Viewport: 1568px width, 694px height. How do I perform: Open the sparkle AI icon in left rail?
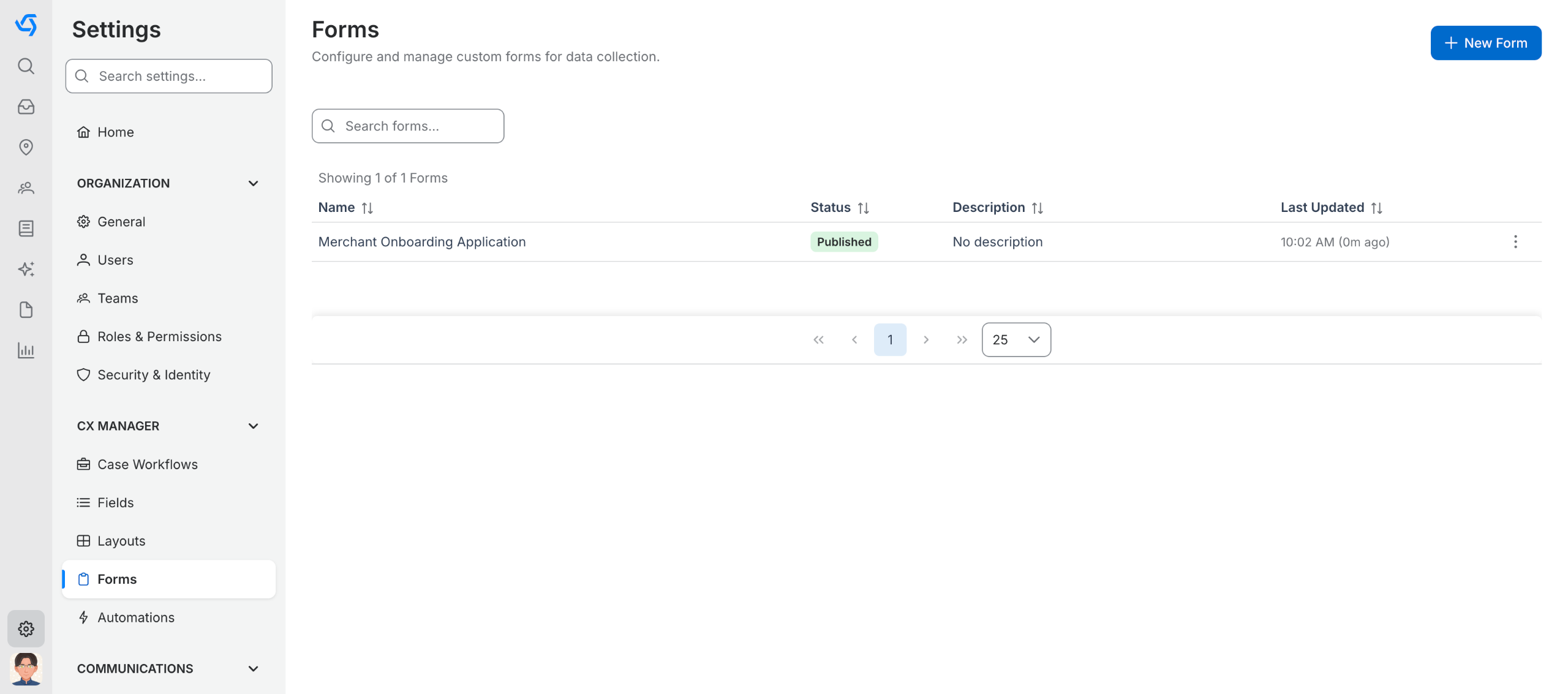point(26,269)
